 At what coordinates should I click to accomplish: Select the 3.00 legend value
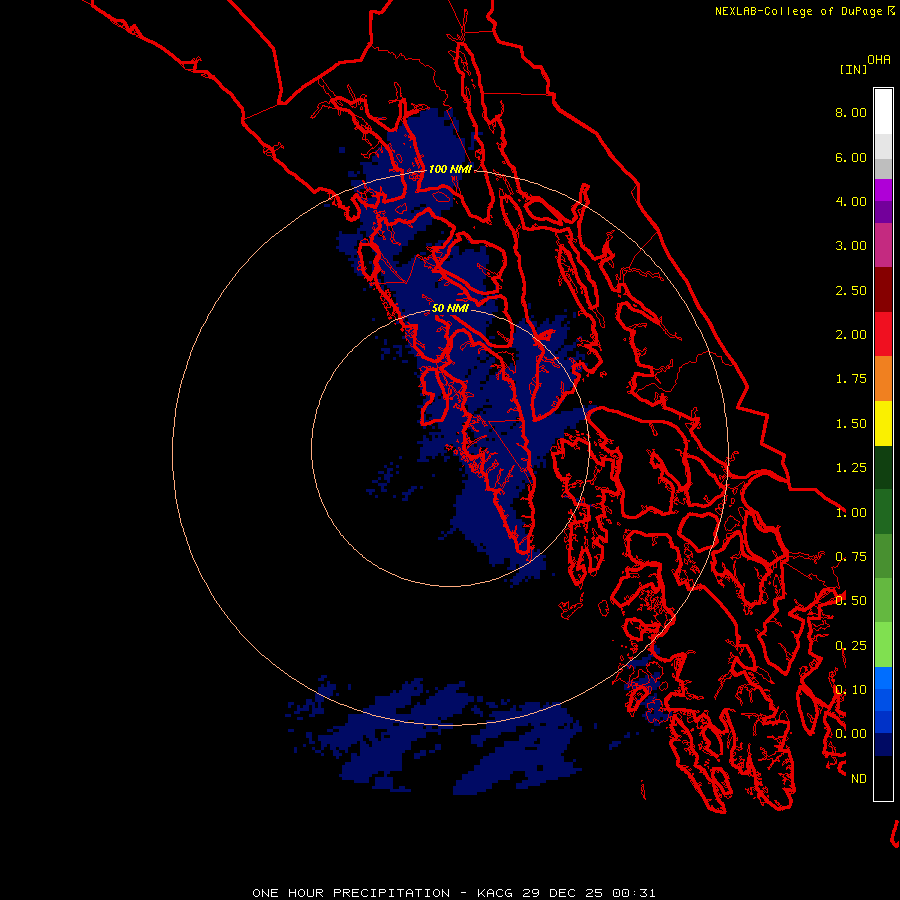[851, 246]
